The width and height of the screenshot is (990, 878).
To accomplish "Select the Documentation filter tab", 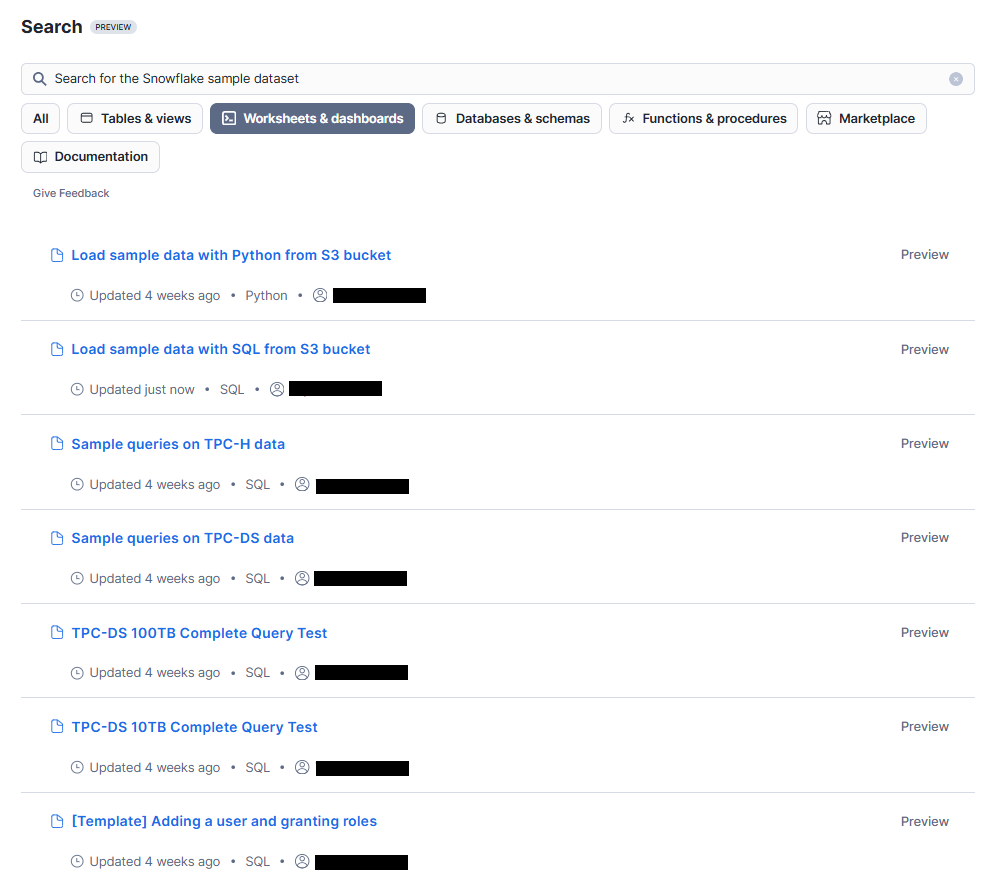I will [x=90, y=156].
